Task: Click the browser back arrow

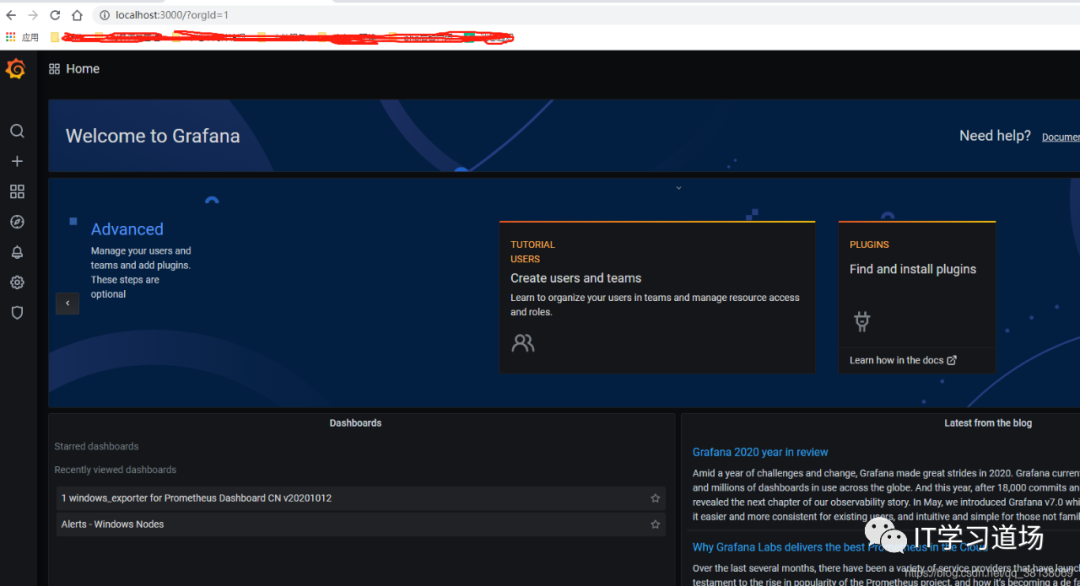Action: (11, 14)
